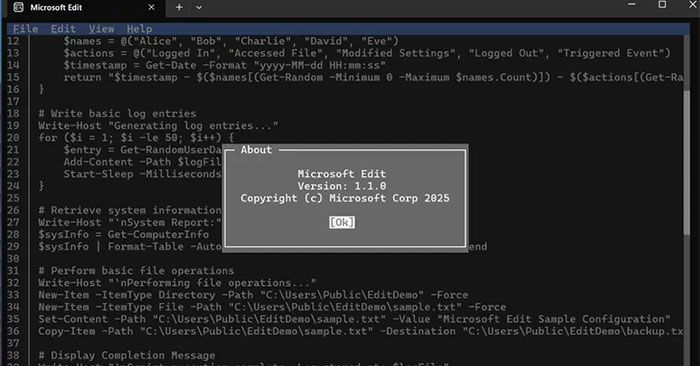The height and width of the screenshot is (366, 700).
Task: Click the 'Copyright (c) Microsoft Corp 2025' text
Action: click(x=345, y=198)
